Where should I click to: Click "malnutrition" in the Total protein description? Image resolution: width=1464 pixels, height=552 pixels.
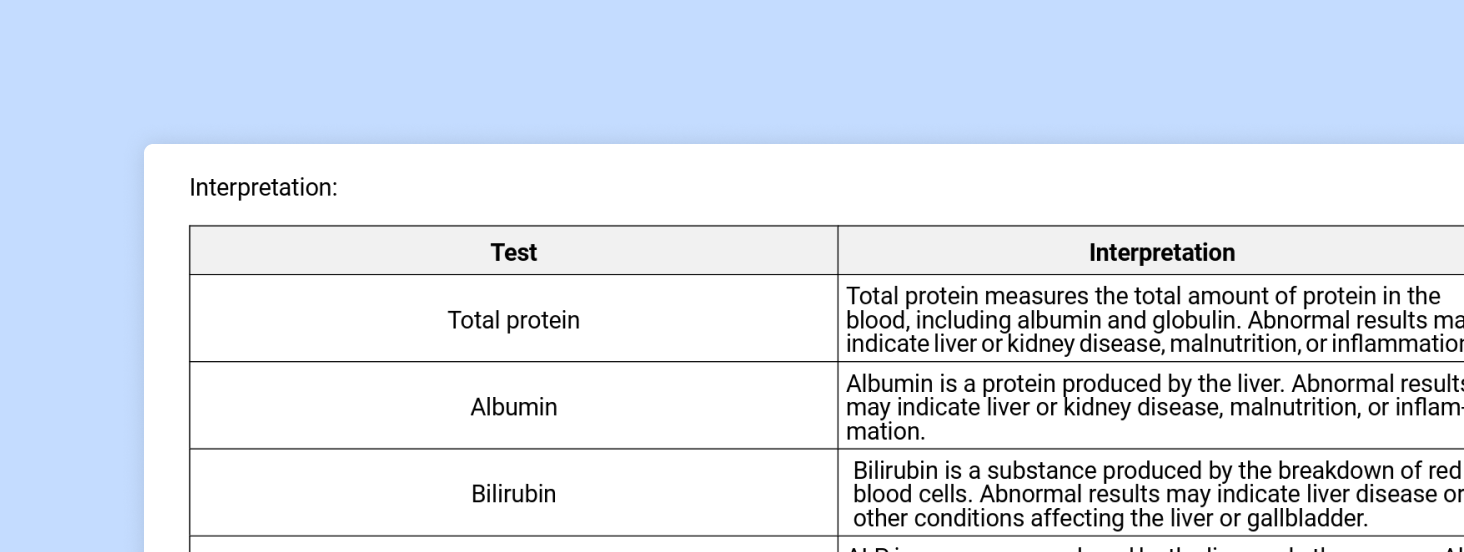click(x=1228, y=344)
